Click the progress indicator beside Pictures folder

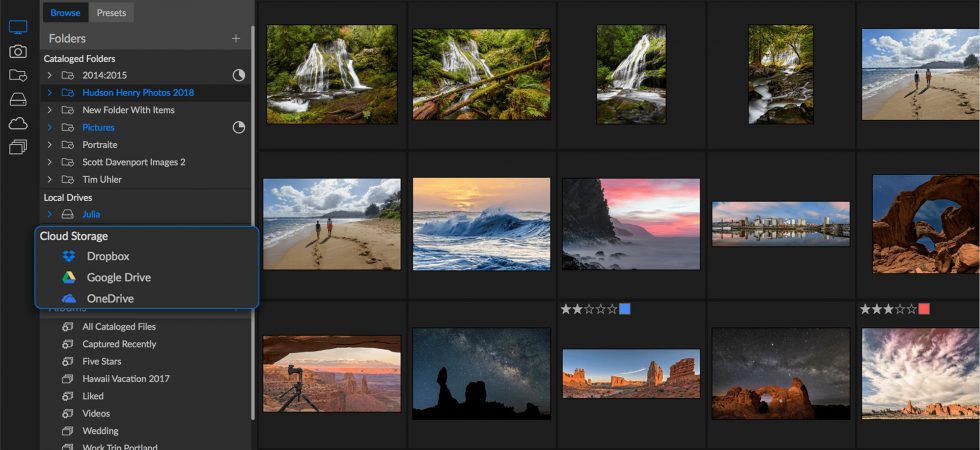pyautogui.click(x=239, y=128)
